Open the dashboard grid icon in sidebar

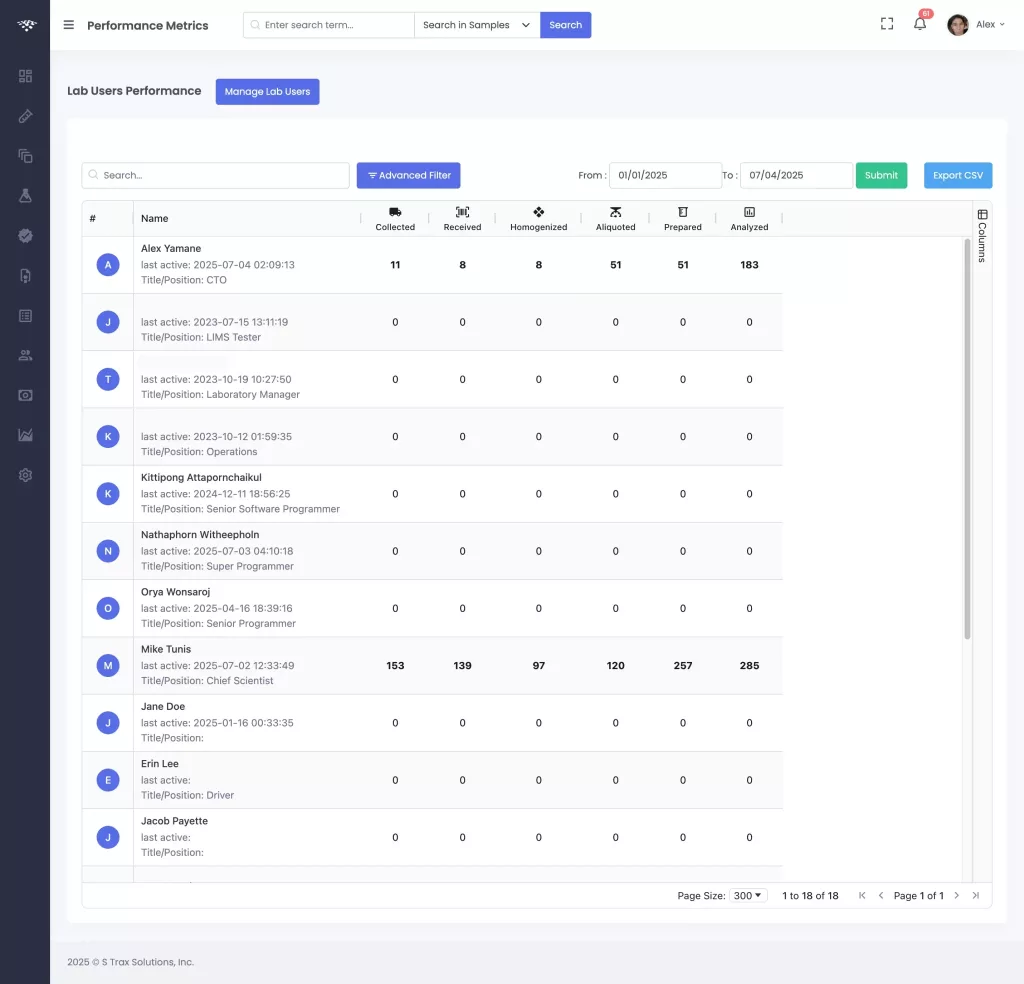click(x=25, y=76)
